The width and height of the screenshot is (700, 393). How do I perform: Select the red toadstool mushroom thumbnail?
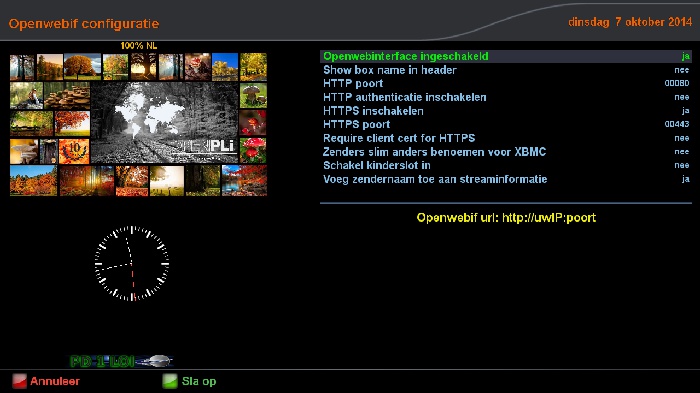[253, 150]
